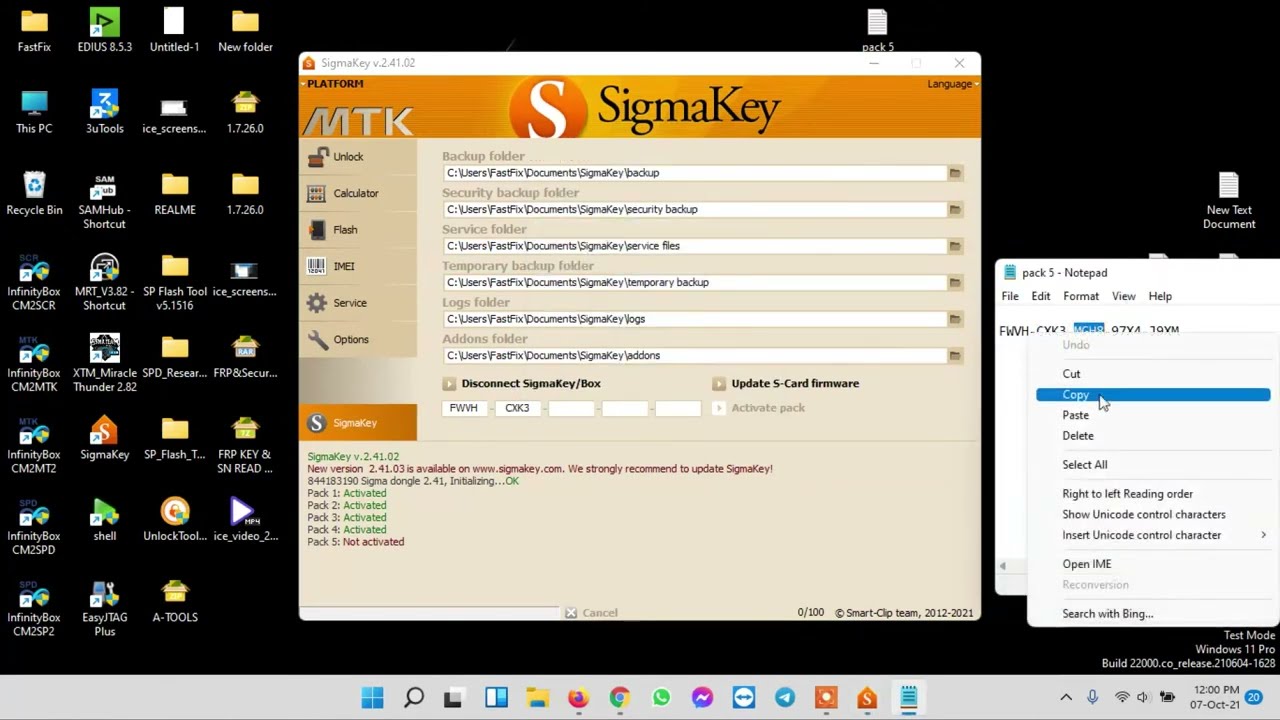
Task: Choose Right to left Reading order
Action: (1153, 494)
